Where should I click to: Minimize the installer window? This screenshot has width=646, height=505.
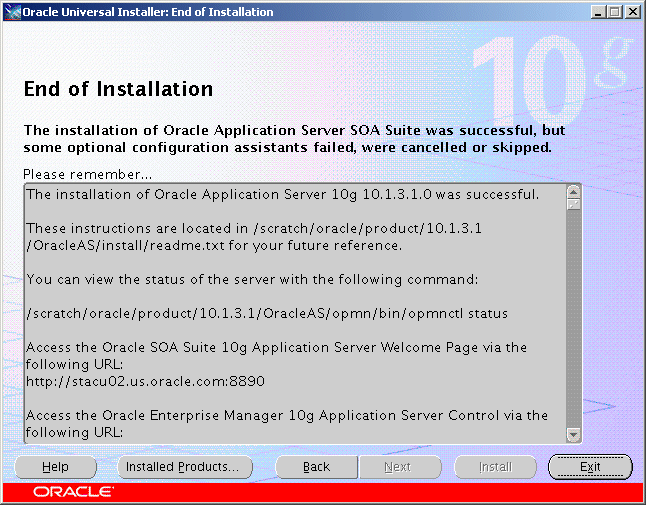(x=599, y=12)
